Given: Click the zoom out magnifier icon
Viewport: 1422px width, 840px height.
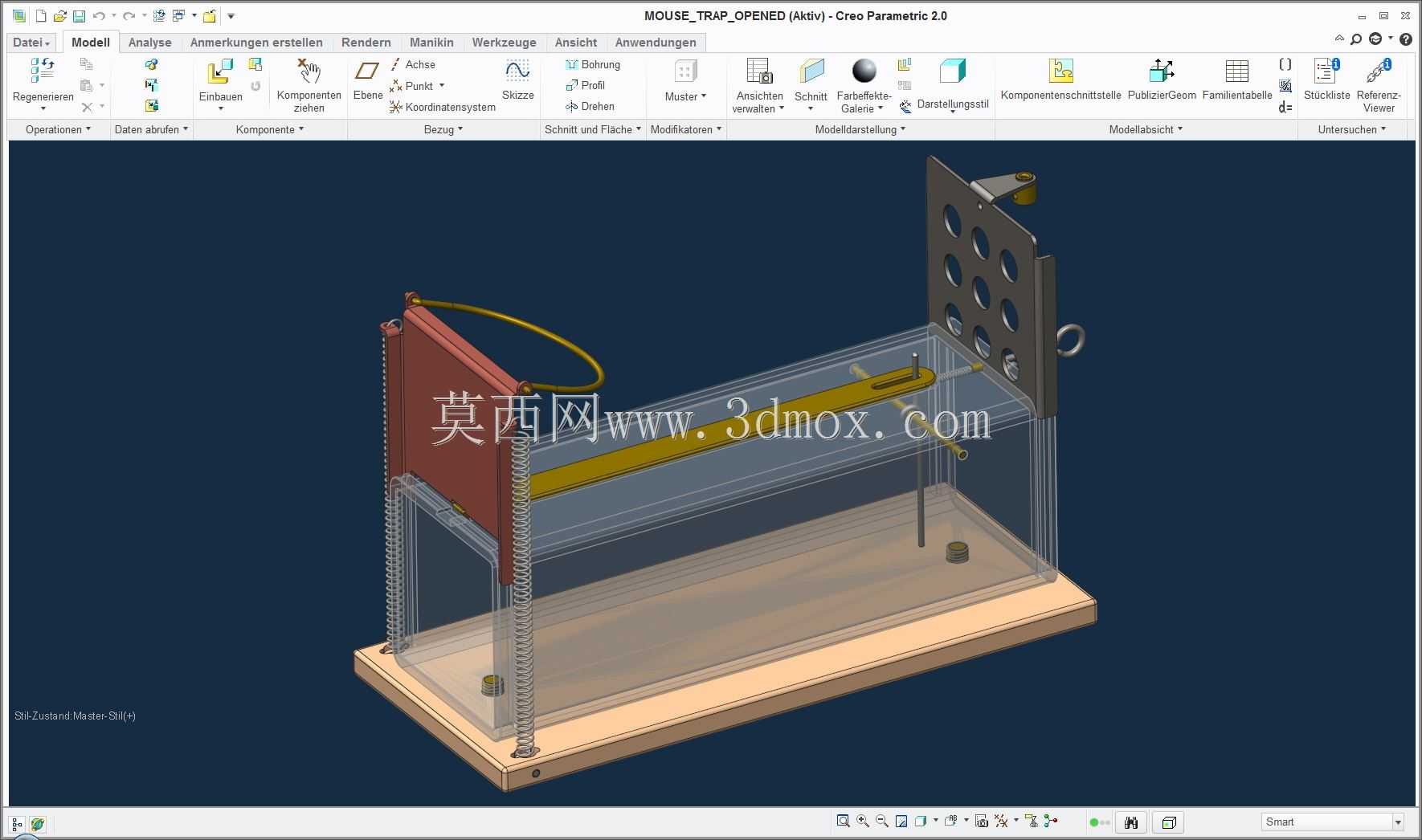Looking at the screenshot, I should [x=882, y=821].
